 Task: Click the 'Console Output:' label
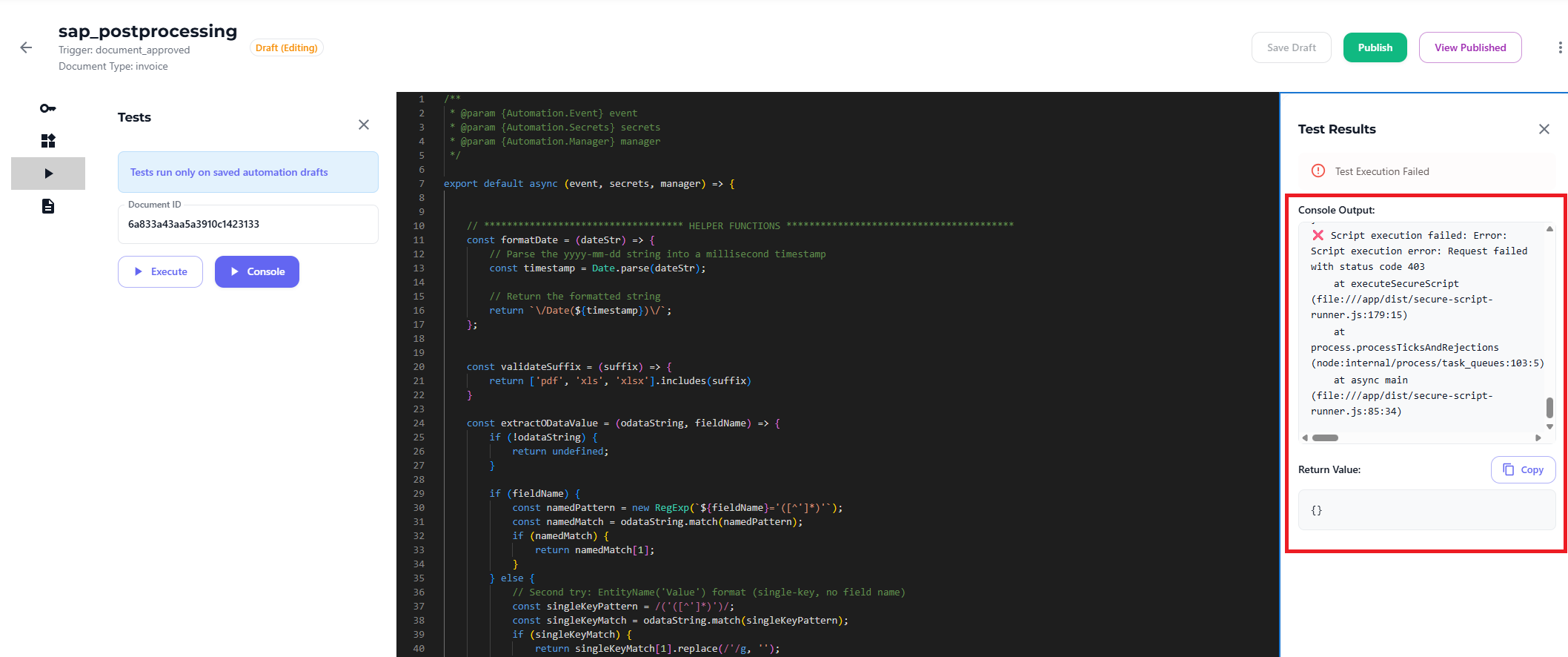1337,210
